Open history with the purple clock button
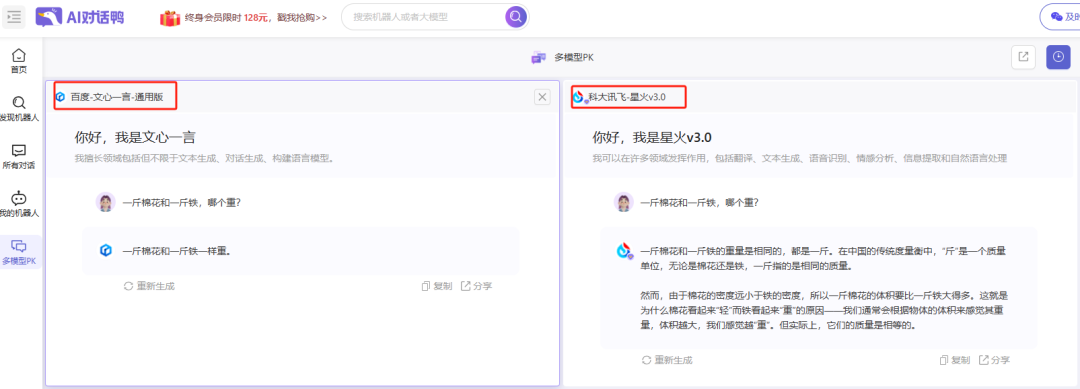Image resolution: width=1080 pixels, height=389 pixels. click(1058, 57)
